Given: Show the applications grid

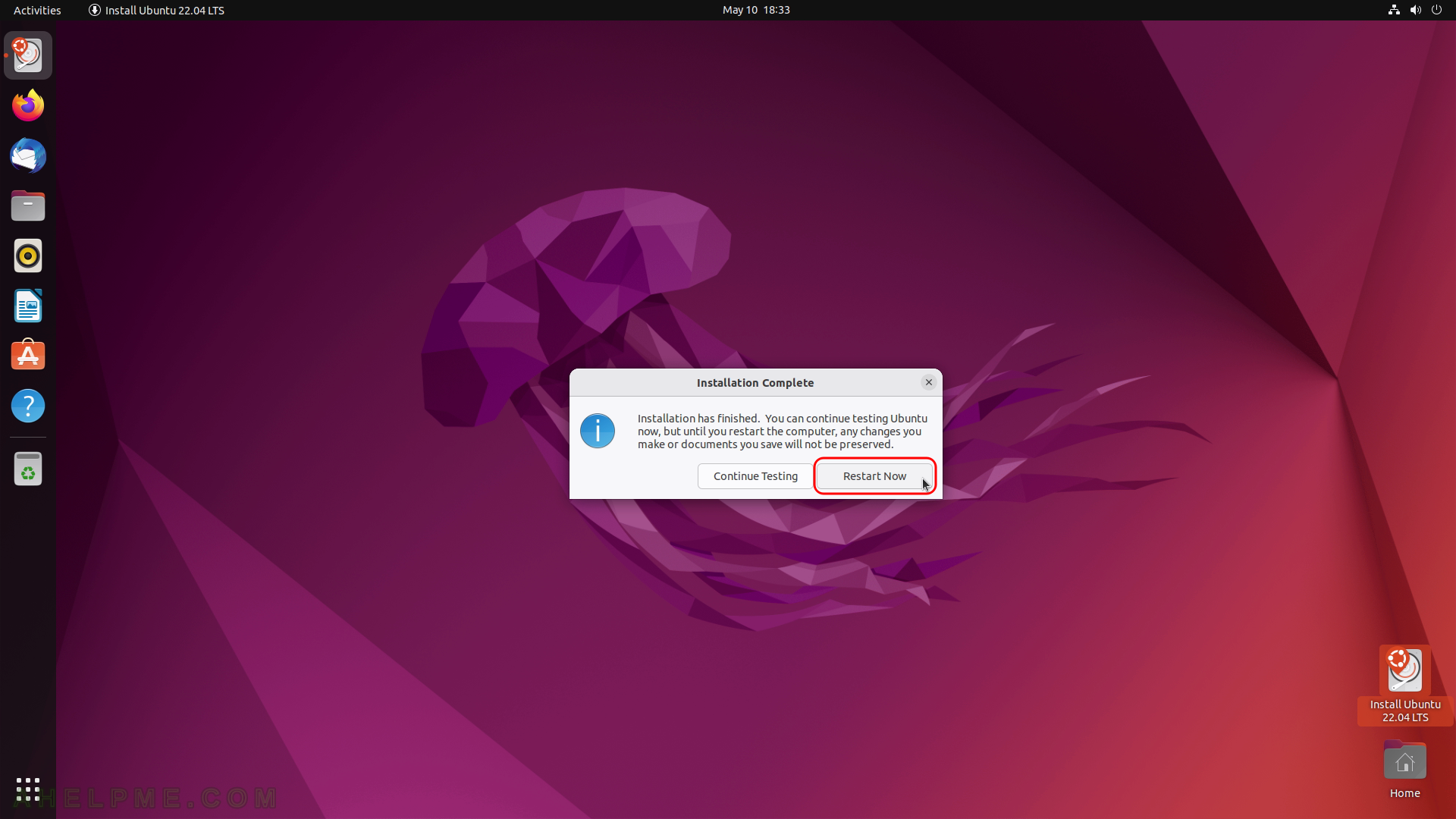Looking at the screenshot, I should tap(28, 789).
